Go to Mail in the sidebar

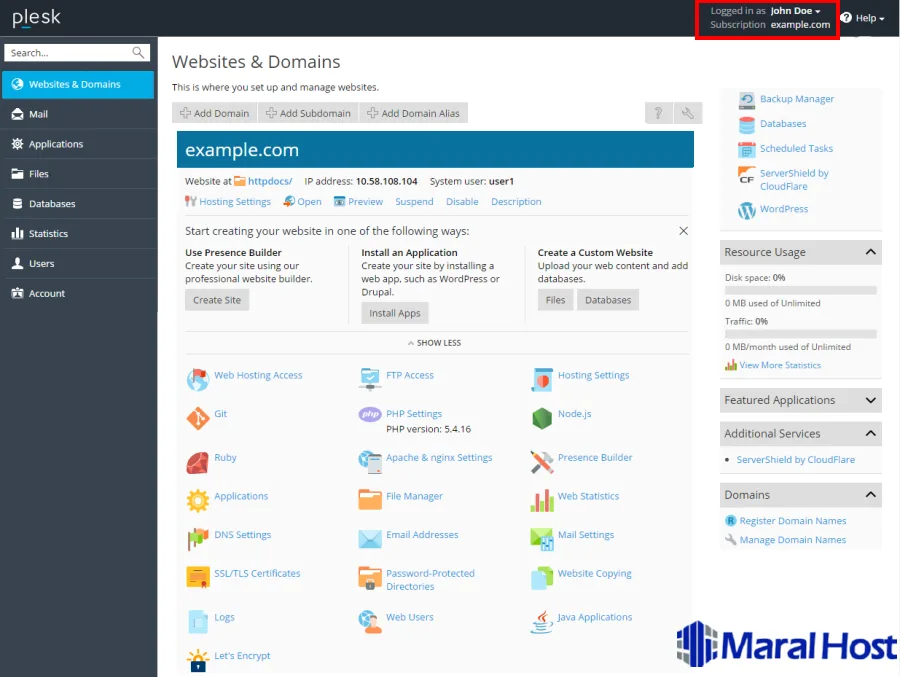coord(38,114)
